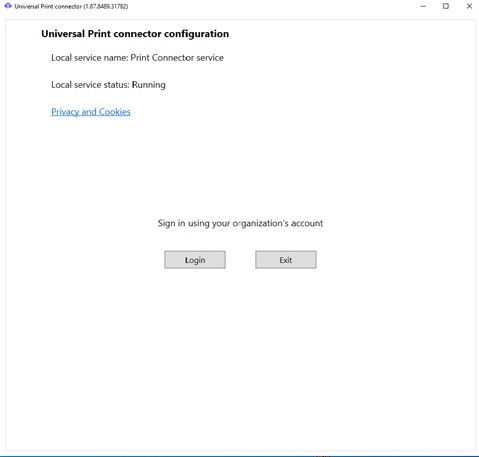Click the blue taskbar strip at screen bottom
The image size is (479, 457).
coord(239,455)
